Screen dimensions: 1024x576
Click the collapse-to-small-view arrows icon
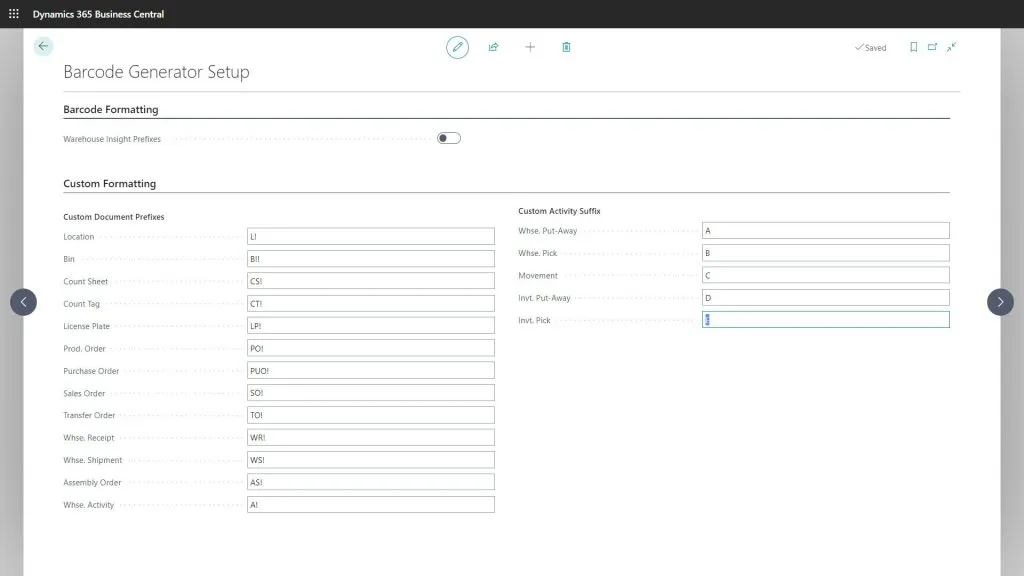click(951, 47)
